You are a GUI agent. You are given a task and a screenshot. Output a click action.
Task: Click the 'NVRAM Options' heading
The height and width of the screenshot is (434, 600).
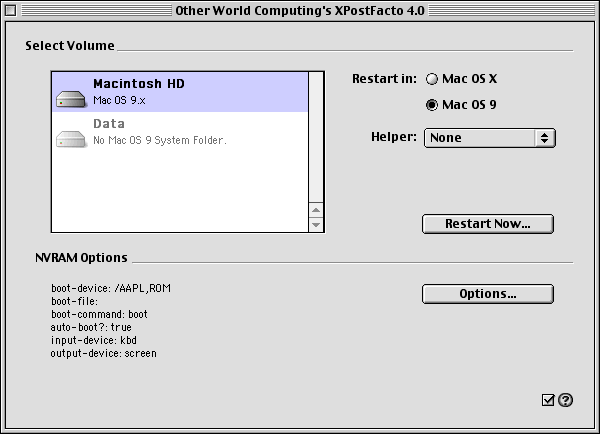click(81, 258)
